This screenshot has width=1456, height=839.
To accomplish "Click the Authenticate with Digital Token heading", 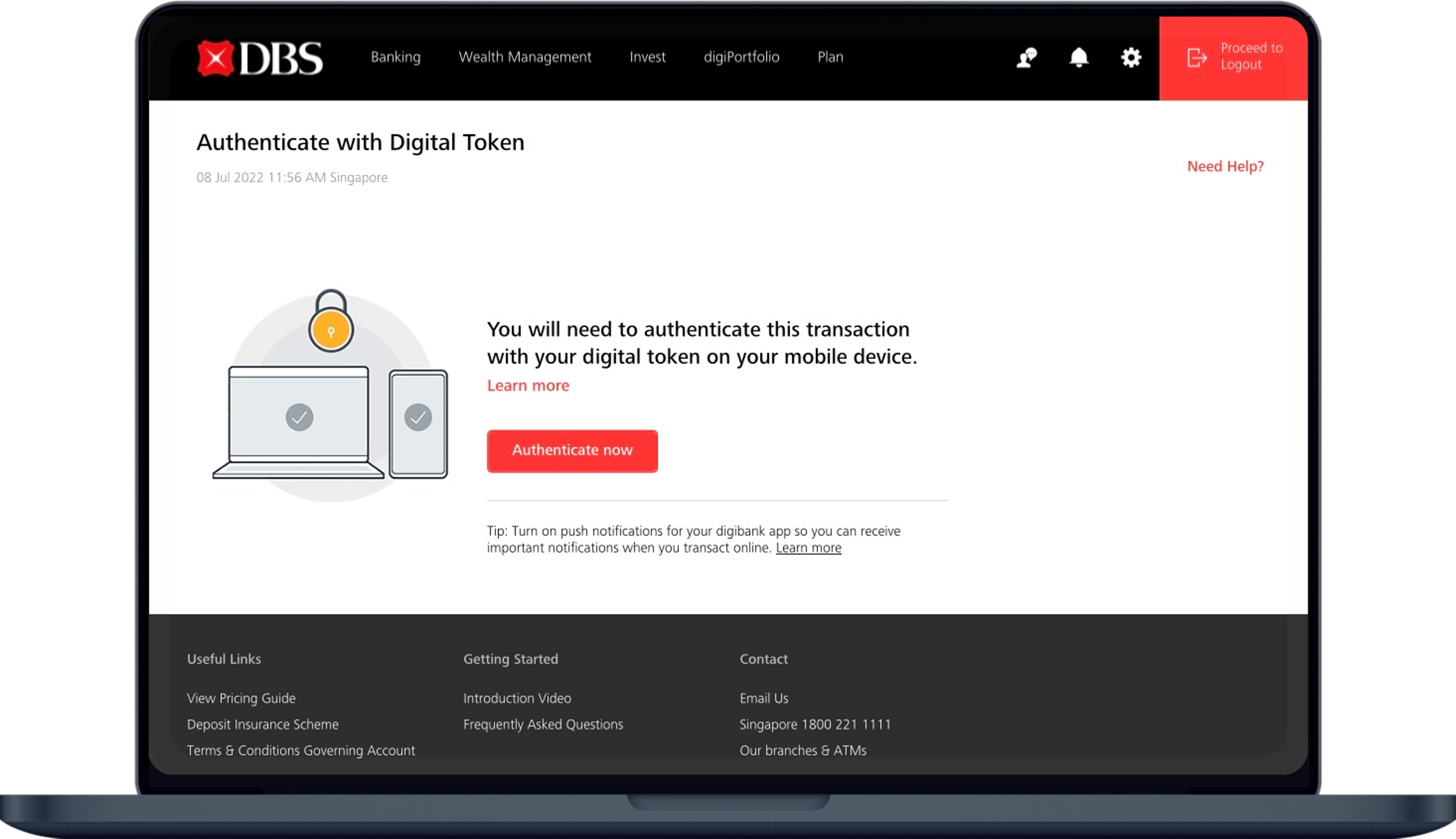I will pyautogui.click(x=361, y=142).
